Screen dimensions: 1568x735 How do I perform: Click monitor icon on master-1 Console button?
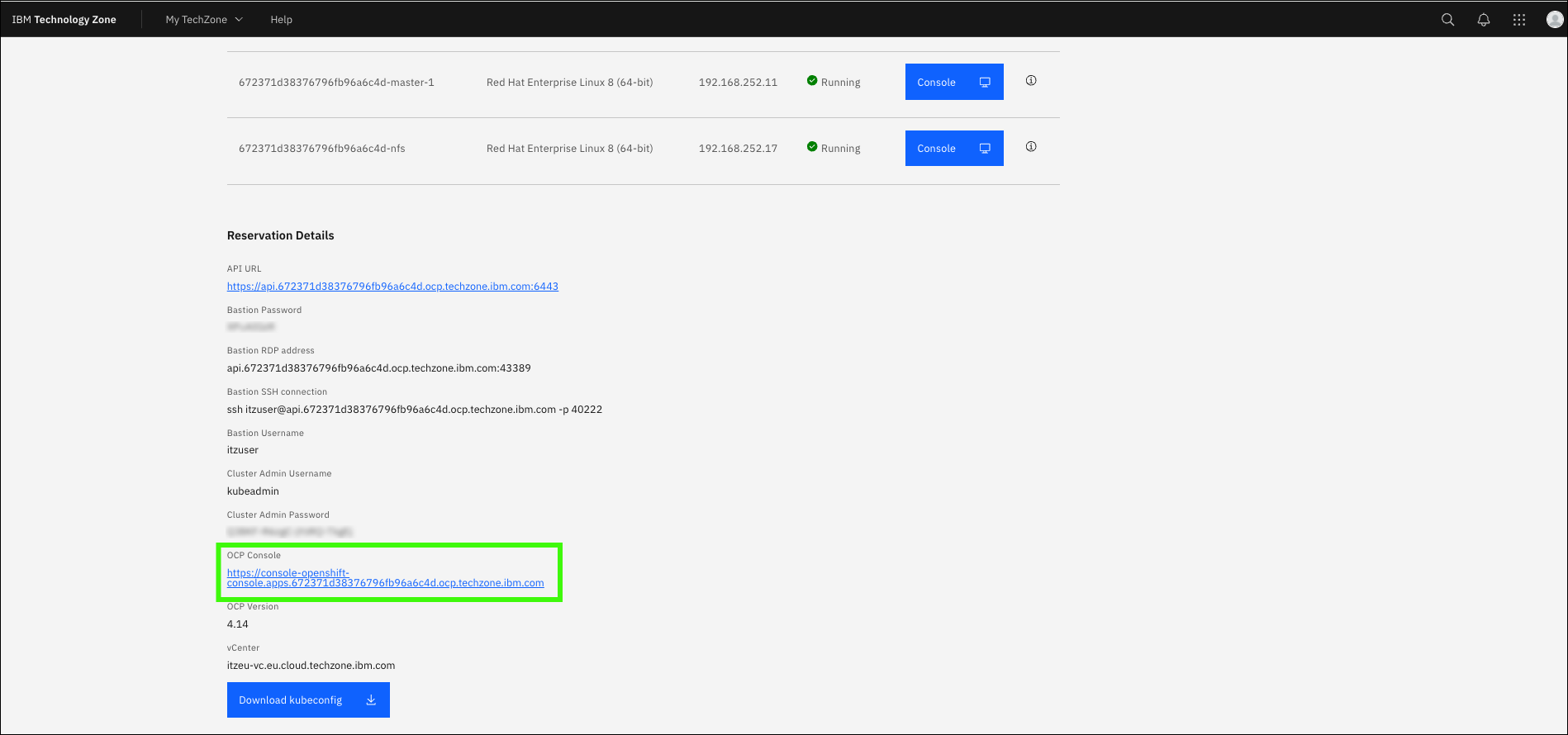tap(985, 83)
